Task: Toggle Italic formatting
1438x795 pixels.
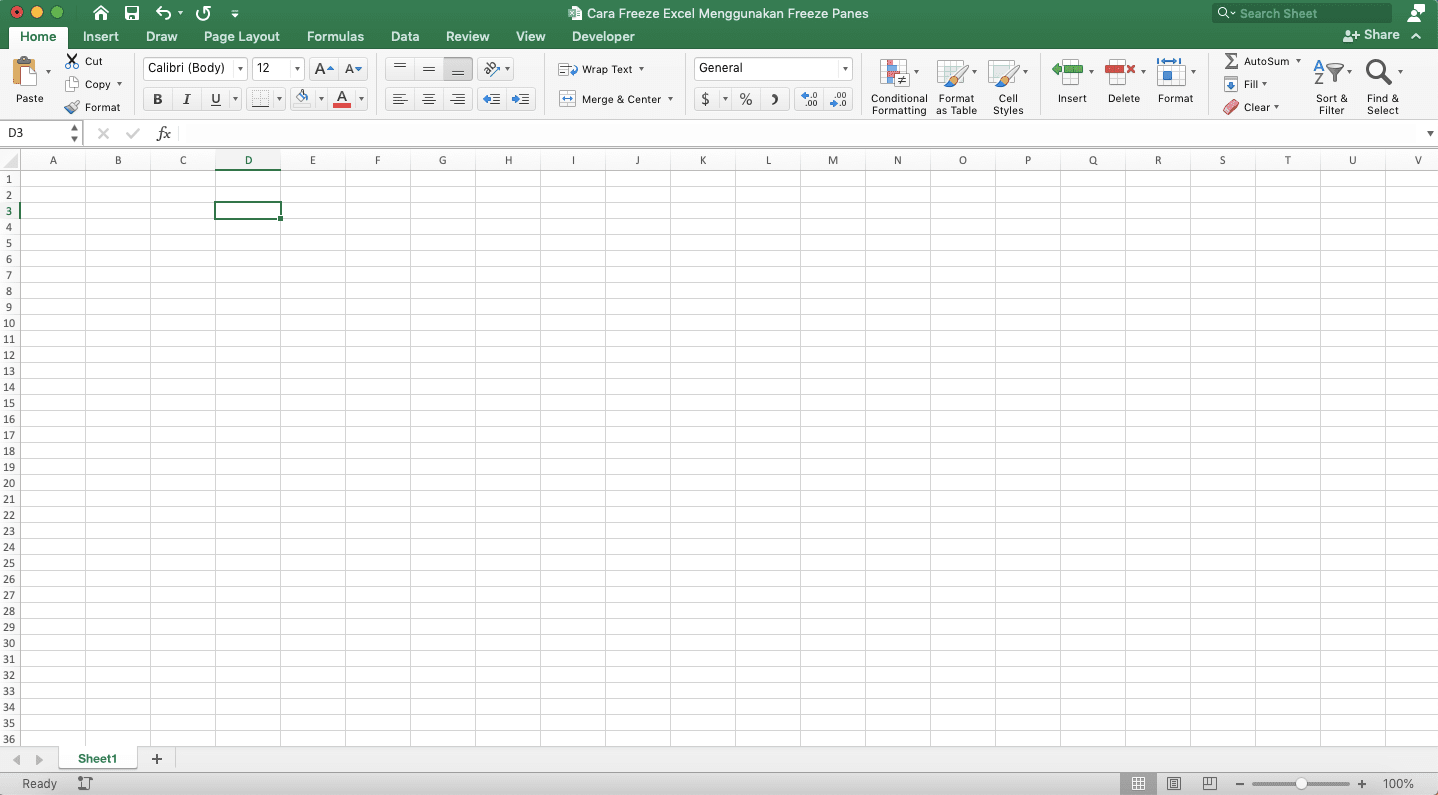Action: (186, 99)
